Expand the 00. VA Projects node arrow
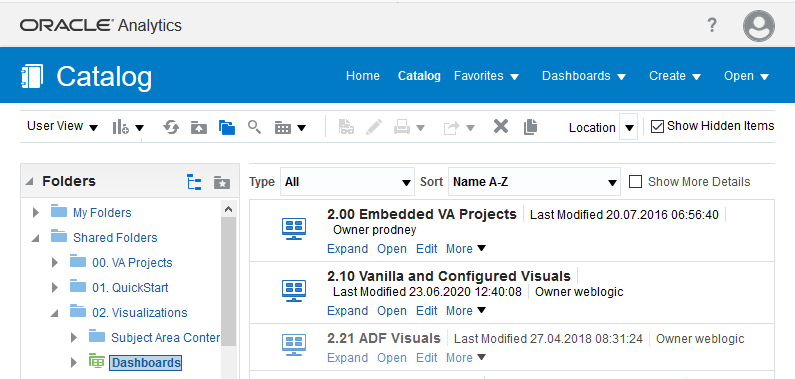 pyautogui.click(x=54, y=263)
